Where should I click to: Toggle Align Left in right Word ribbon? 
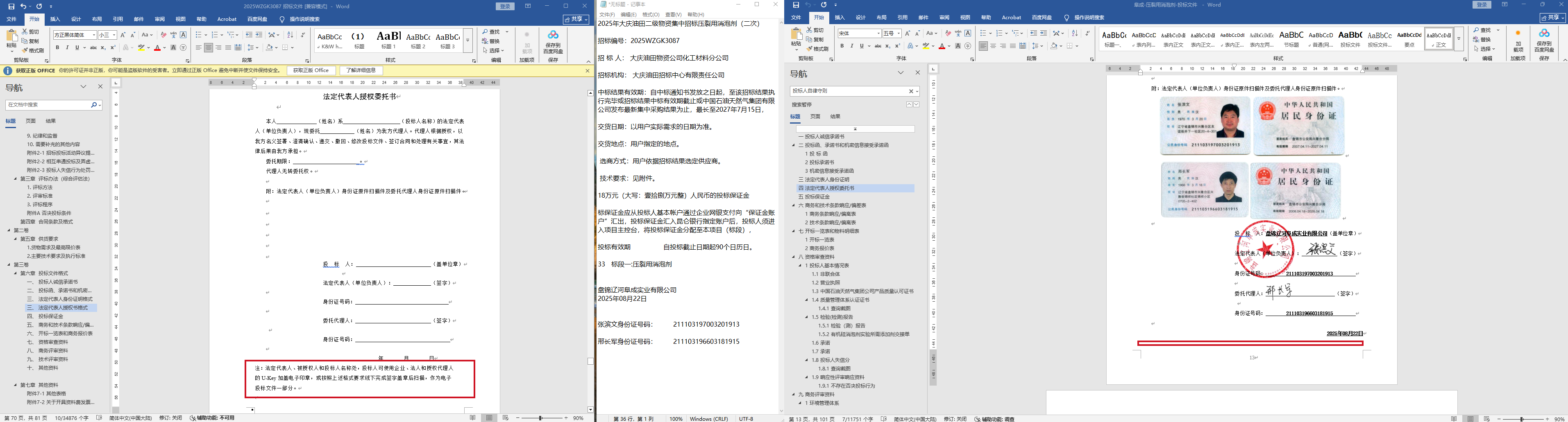click(x=983, y=46)
